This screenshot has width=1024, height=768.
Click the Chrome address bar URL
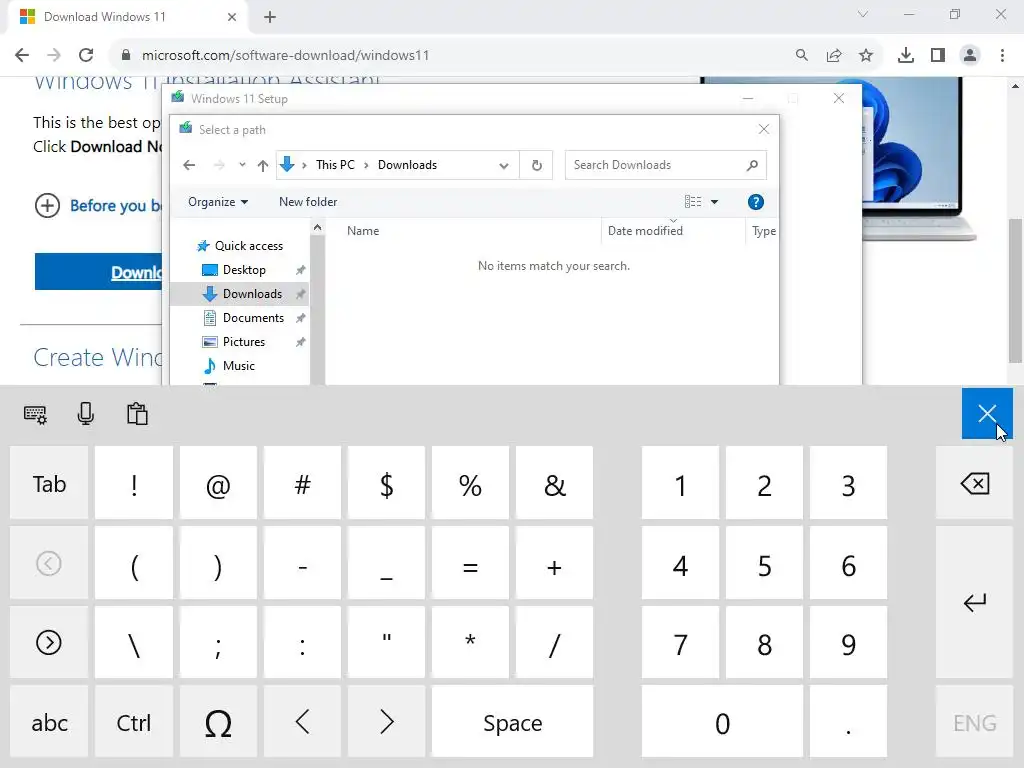point(285,56)
